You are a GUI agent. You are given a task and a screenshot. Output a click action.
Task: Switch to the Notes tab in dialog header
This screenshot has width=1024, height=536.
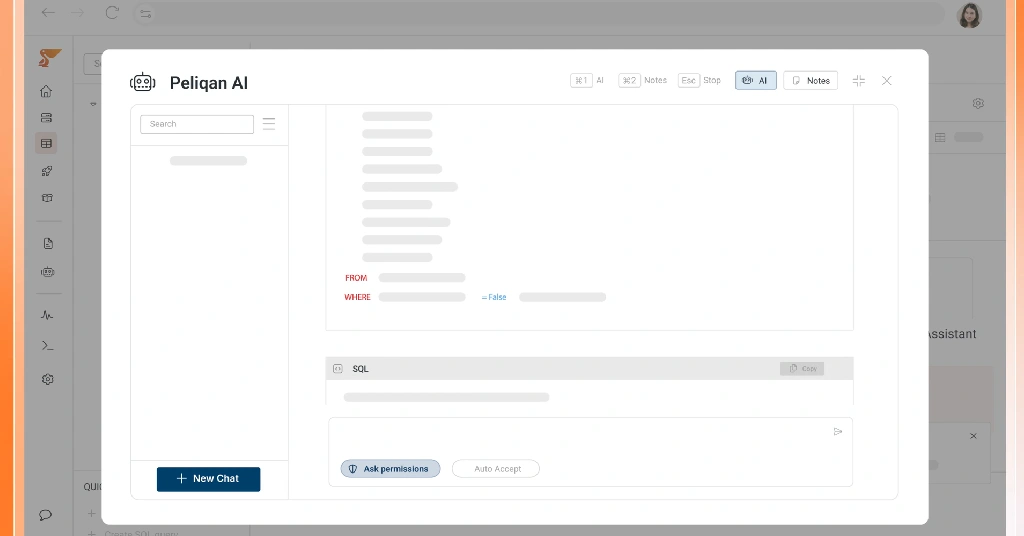[810, 80]
